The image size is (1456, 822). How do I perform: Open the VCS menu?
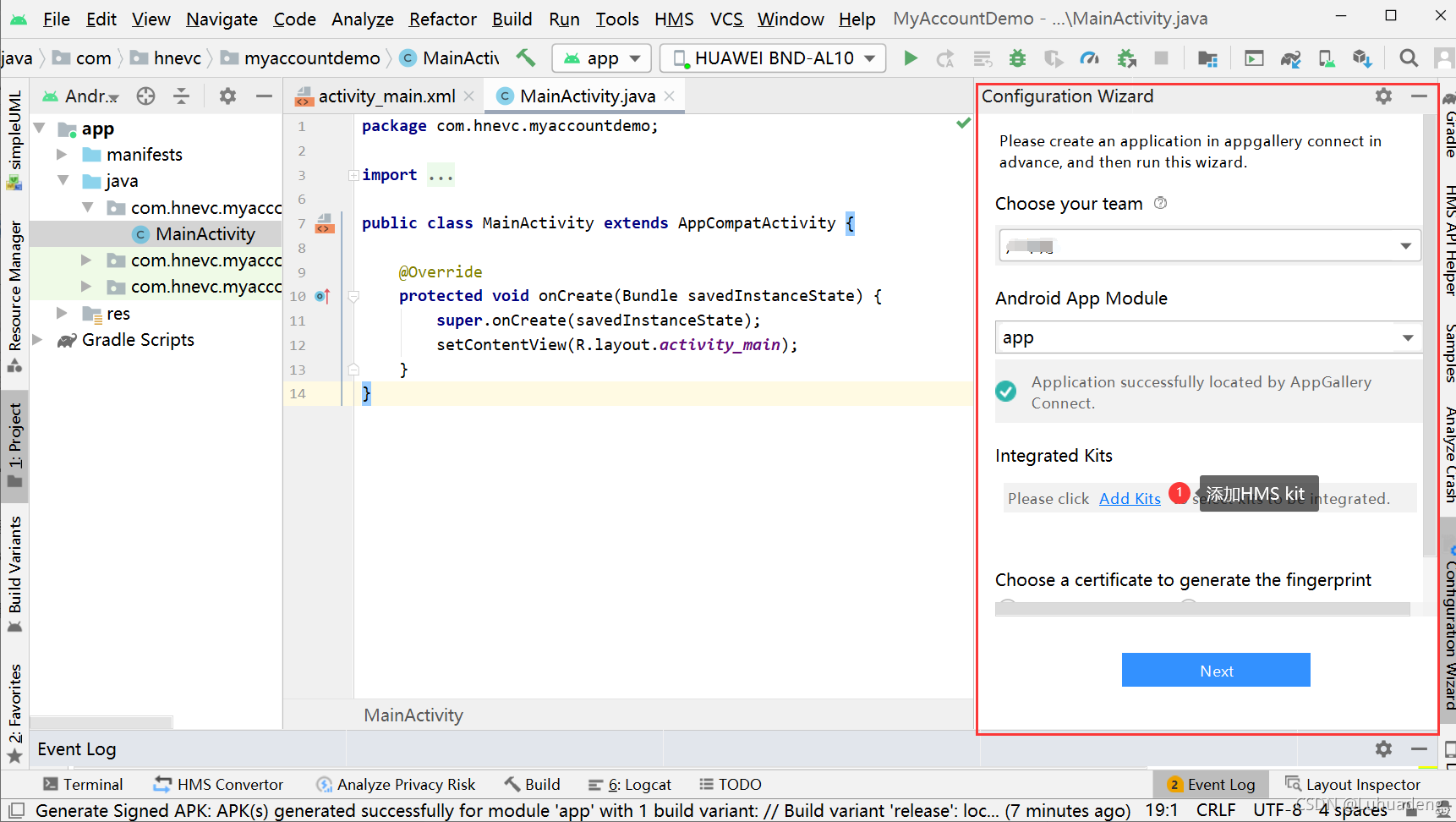tap(726, 19)
